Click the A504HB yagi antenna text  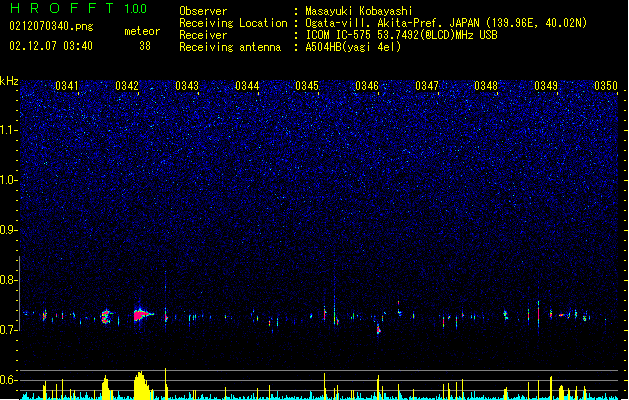(x=353, y=47)
